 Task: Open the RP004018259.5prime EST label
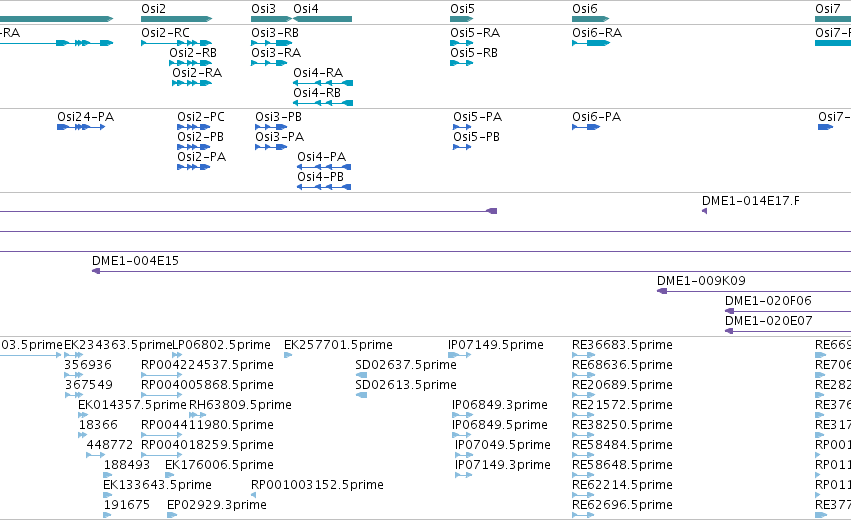pyautogui.click(x=207, y=445)
